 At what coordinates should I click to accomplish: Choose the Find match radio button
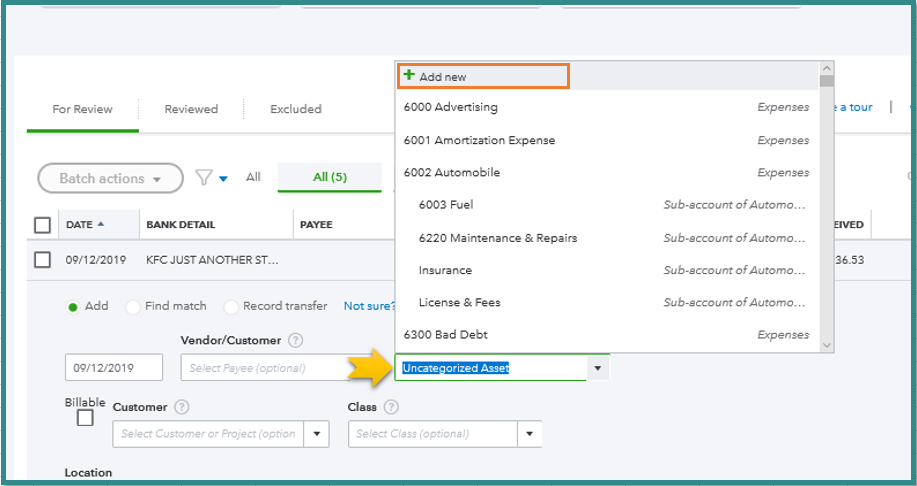(x=133, y=307)
